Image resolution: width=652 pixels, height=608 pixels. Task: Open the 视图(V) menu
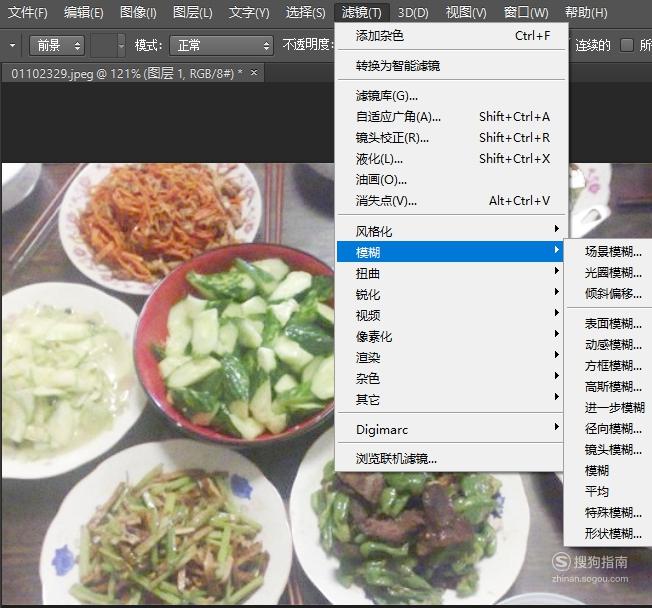click(466, 13)
